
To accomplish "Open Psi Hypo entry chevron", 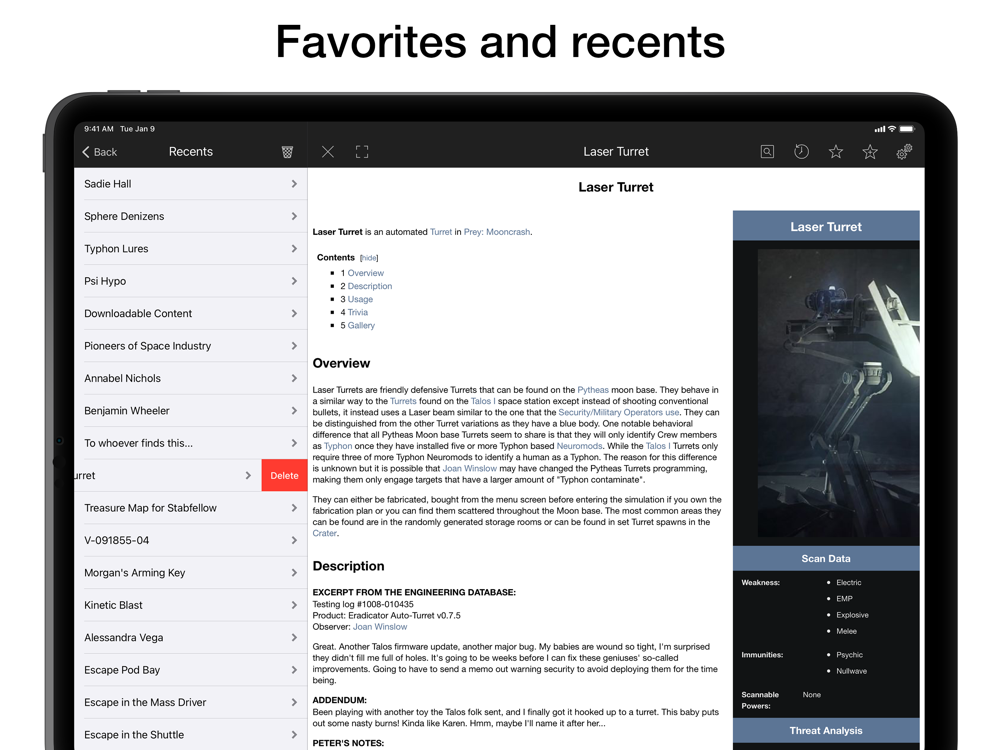I will 294,281.
